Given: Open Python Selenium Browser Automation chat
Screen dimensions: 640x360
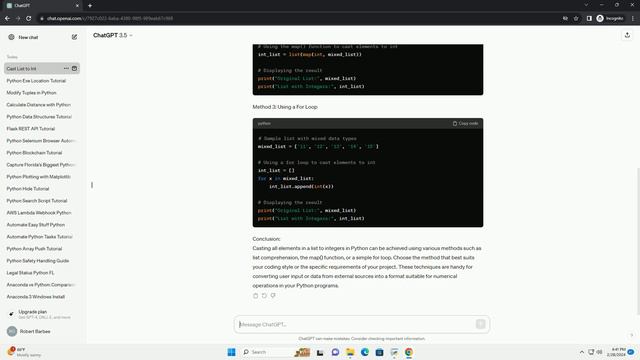Looking at the screenshot, I should coord(42,141).
